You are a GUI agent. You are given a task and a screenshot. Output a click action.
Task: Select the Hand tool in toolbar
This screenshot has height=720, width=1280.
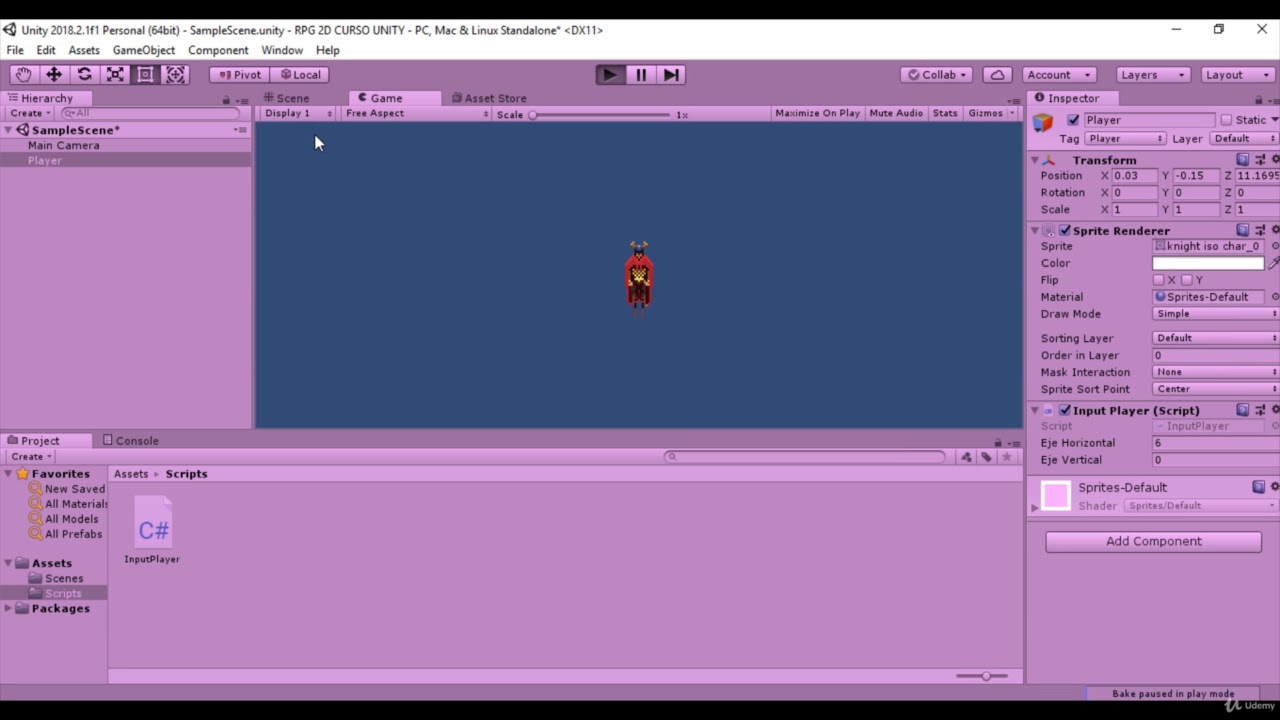(x=23, y=74)
